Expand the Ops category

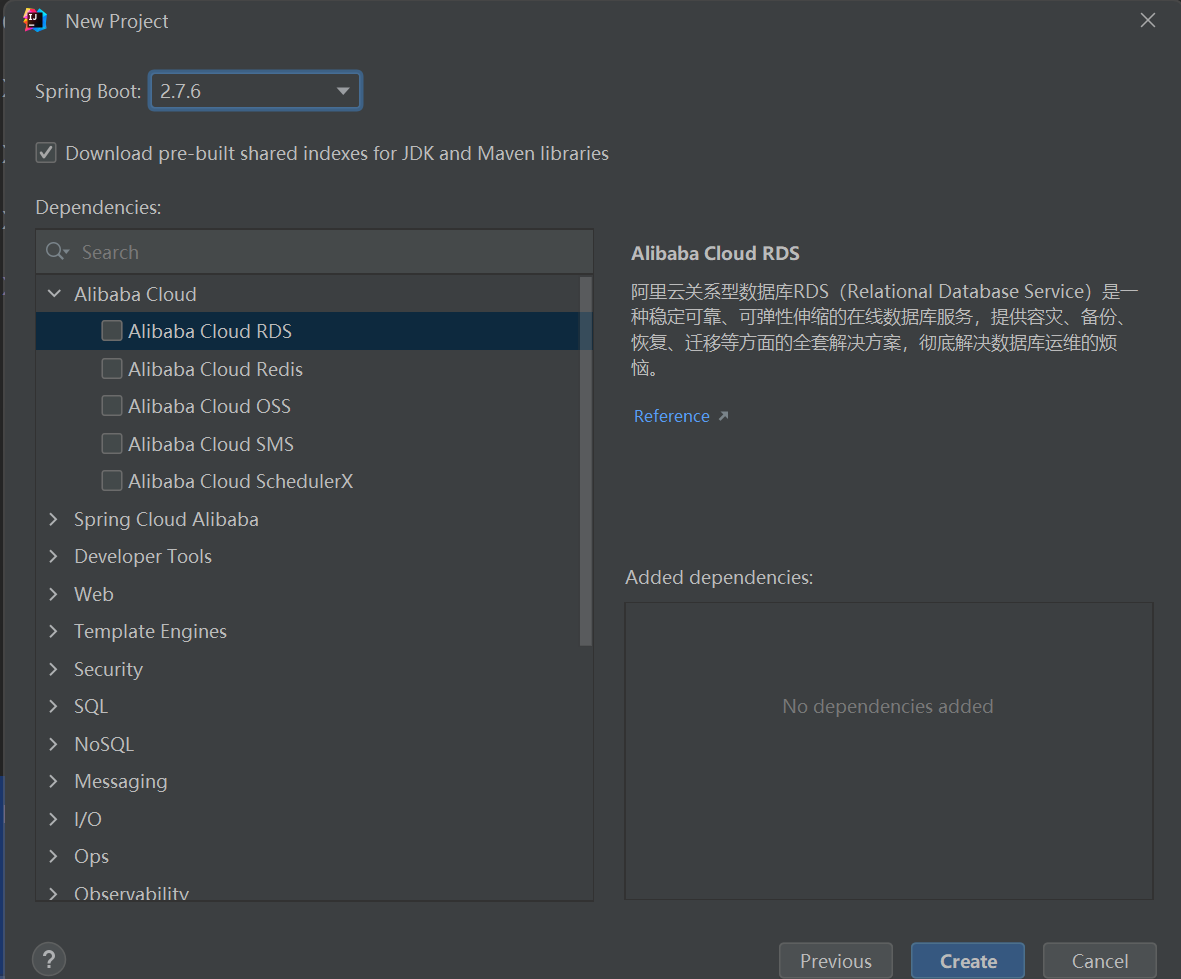click(53, 855)
